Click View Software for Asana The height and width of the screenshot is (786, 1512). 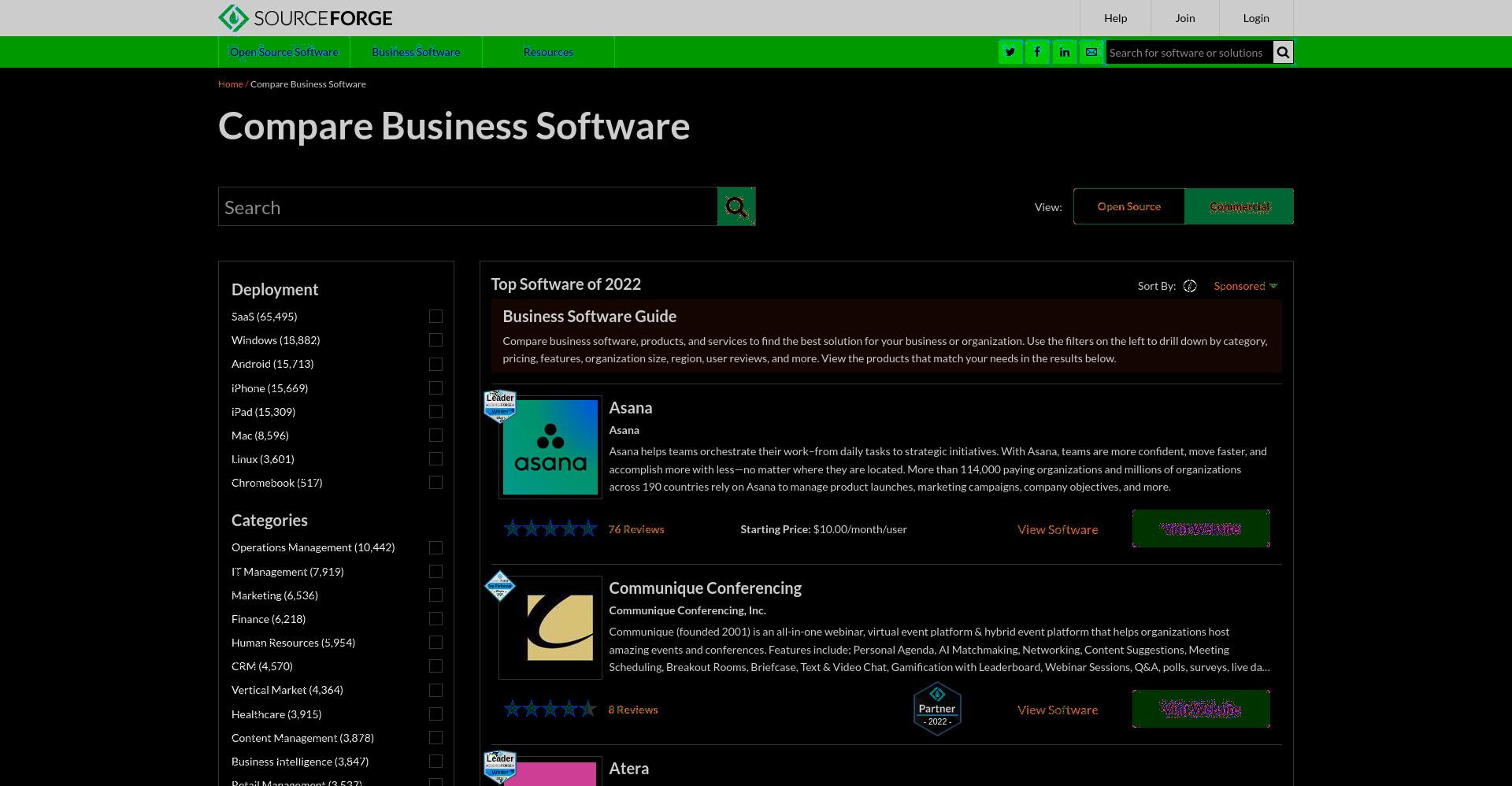pyautogui.click(x=1058, y=529)
